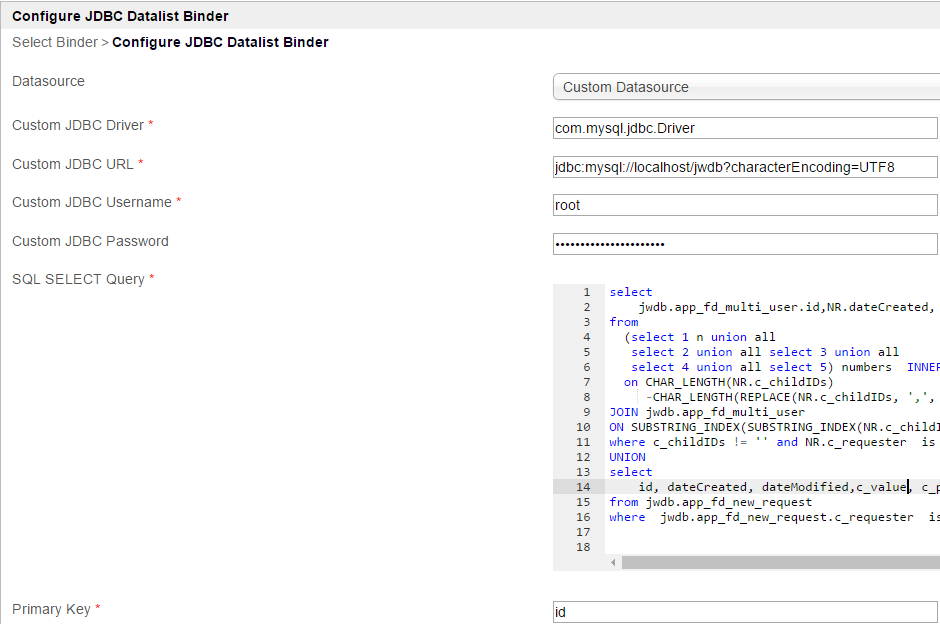Click the 'from' keyword on line 3
The width and height of the screenshot is (940, 624).
[623, 322]
